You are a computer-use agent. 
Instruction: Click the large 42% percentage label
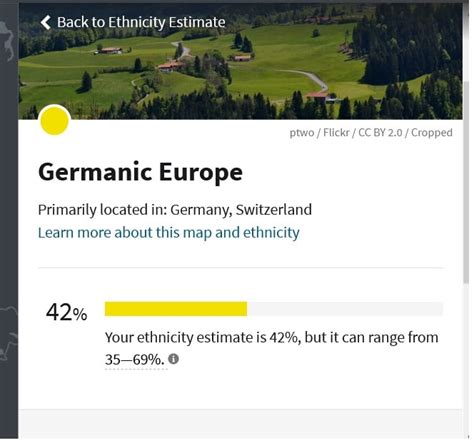pyautogui.click(x=67, y=312)
